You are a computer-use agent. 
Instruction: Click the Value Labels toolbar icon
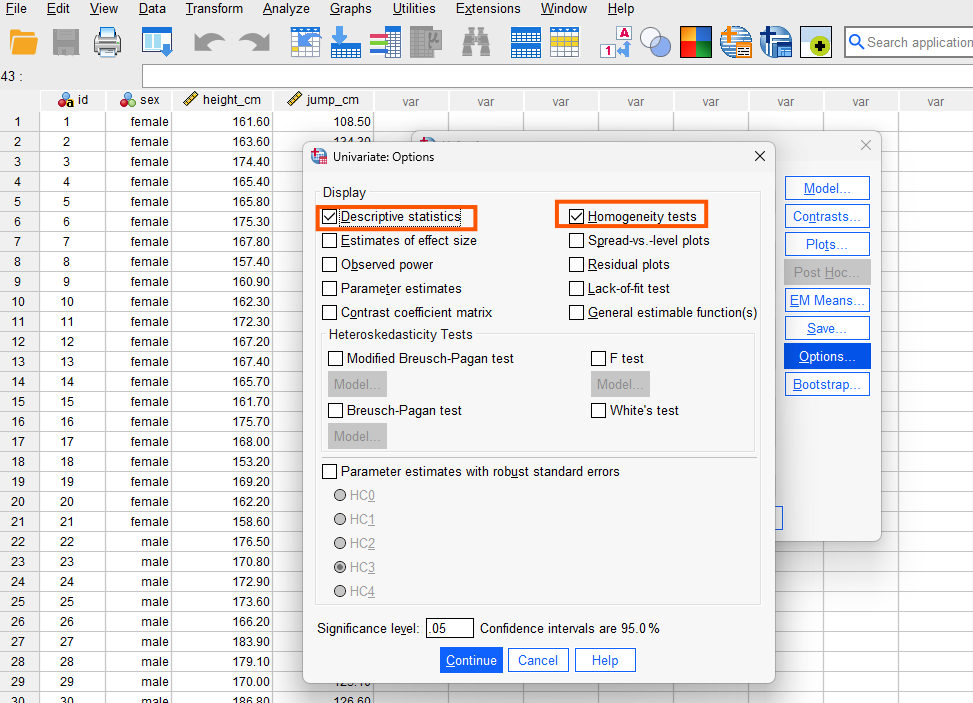click(x=615, y=42)
